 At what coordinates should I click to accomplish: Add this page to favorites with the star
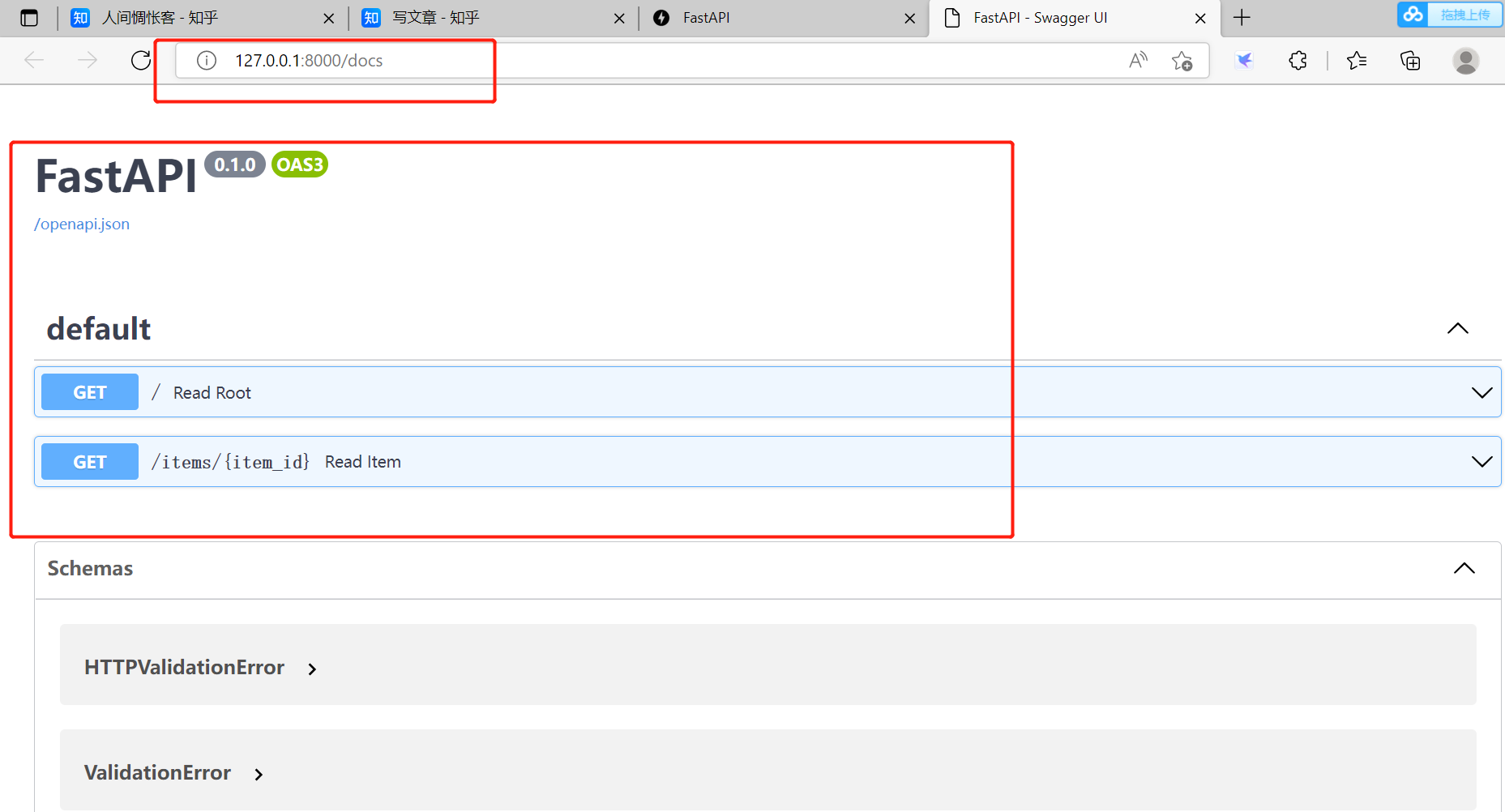click(x=1182, y=61)
